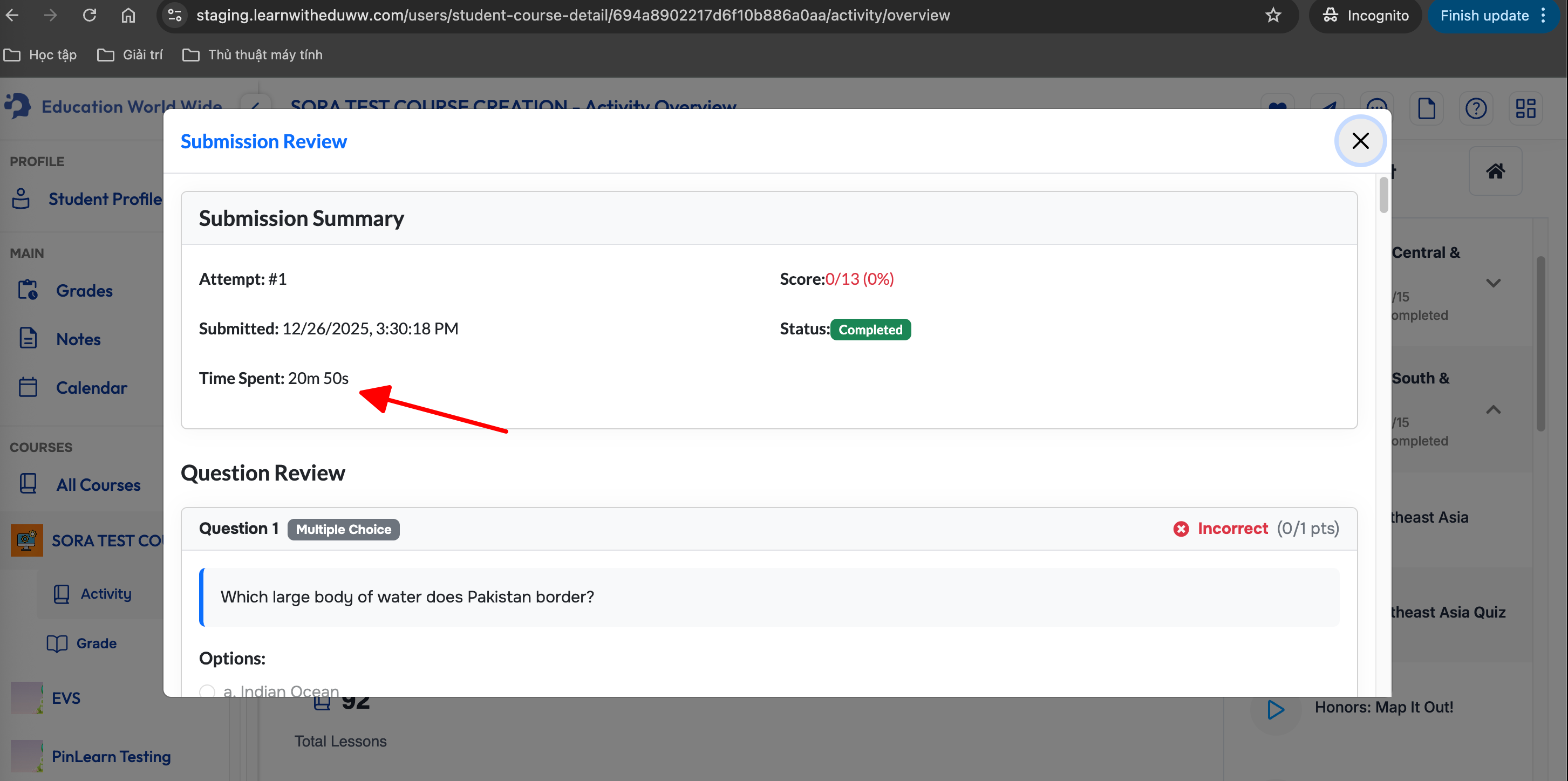The height and width of the screenshot is (781, 1568).
Task: Open the help question mark icon
Action: (1476, 109)
